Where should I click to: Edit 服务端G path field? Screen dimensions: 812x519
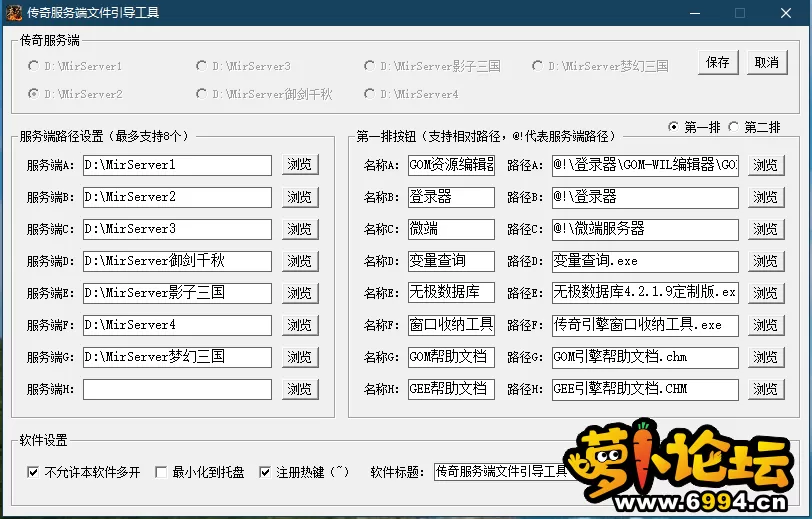tap(177, 357)
